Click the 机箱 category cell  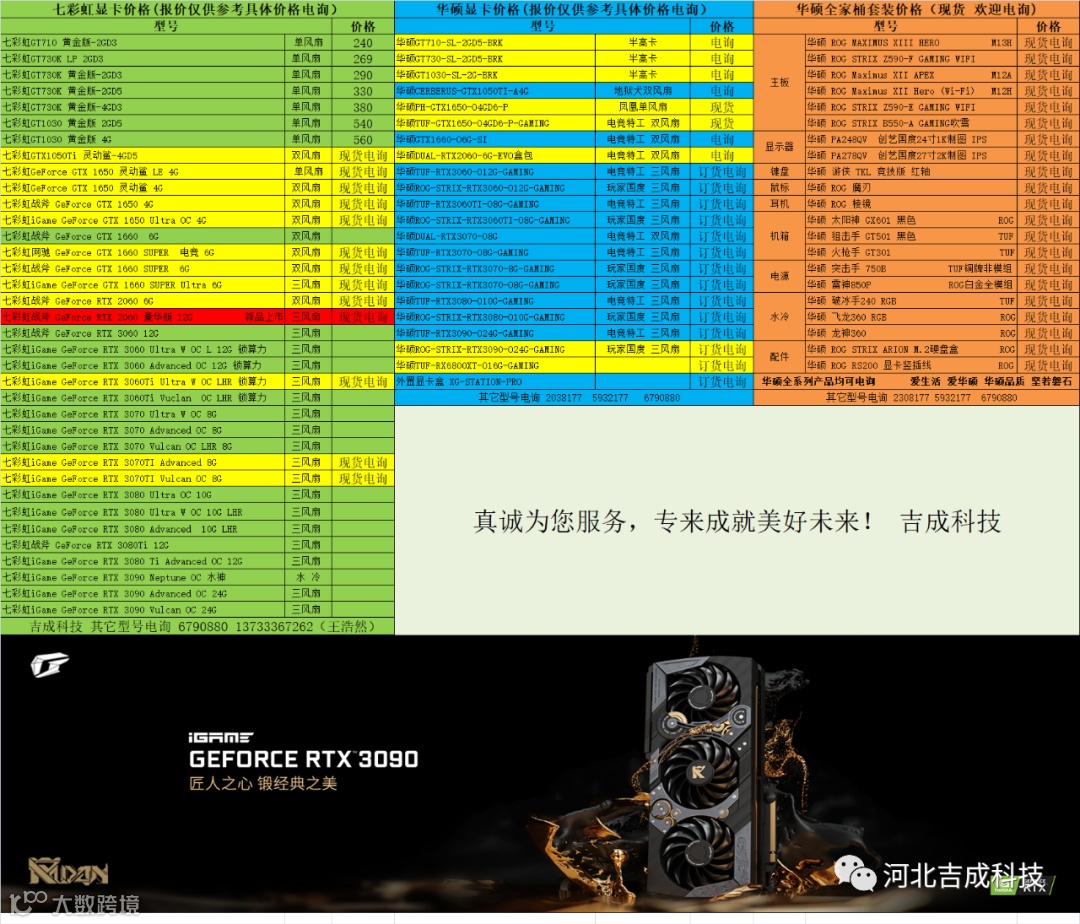[x=780, y=236]
